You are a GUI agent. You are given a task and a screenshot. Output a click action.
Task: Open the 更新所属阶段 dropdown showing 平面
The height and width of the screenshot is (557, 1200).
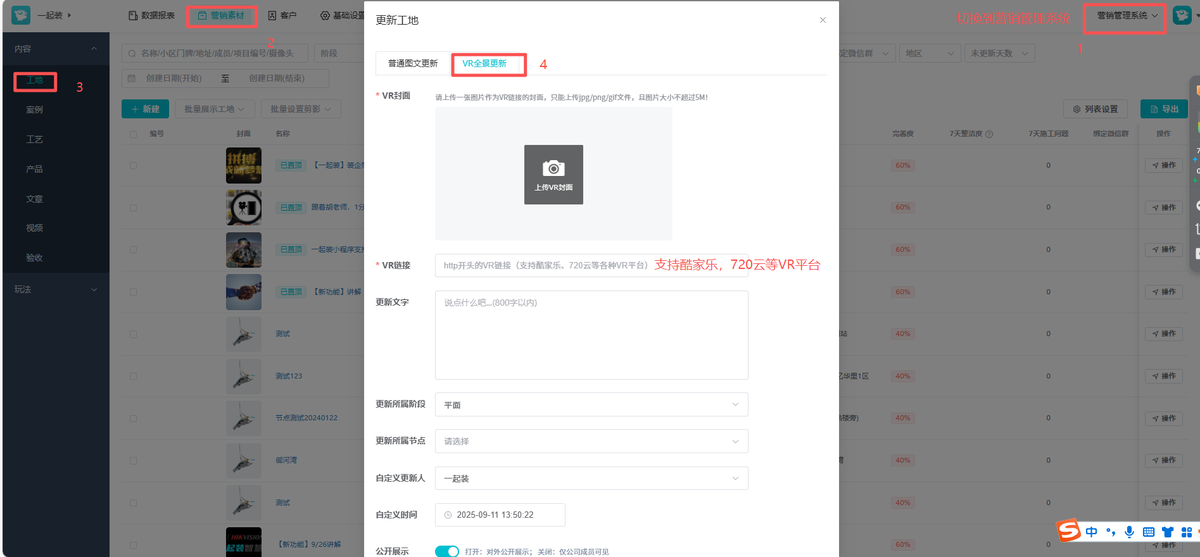[x=591, y=405]
